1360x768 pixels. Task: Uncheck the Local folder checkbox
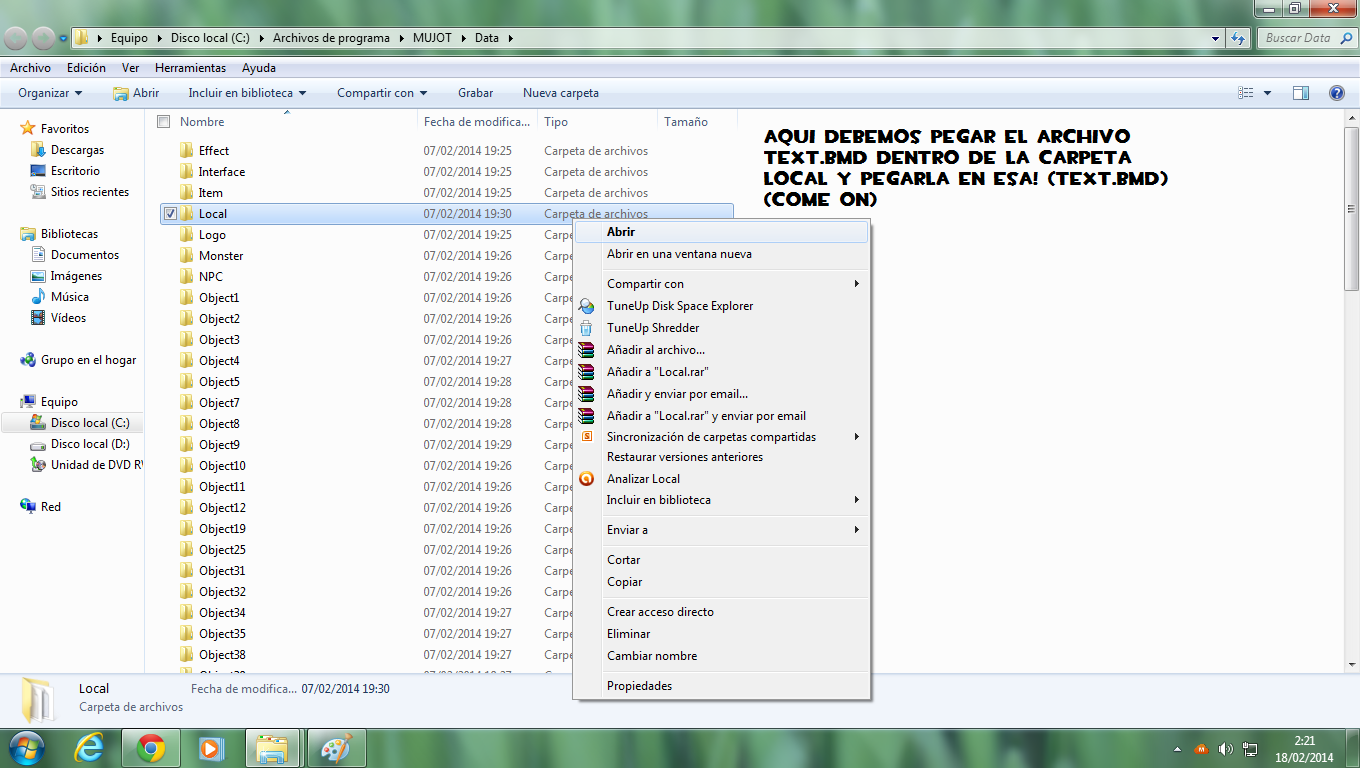[170, 214]
